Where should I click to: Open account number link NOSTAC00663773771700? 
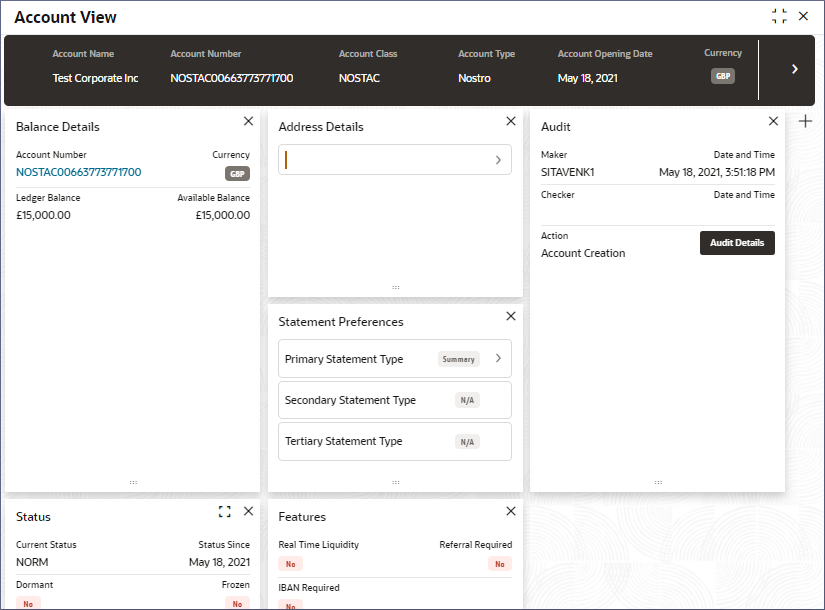click(x=78, y=172)
